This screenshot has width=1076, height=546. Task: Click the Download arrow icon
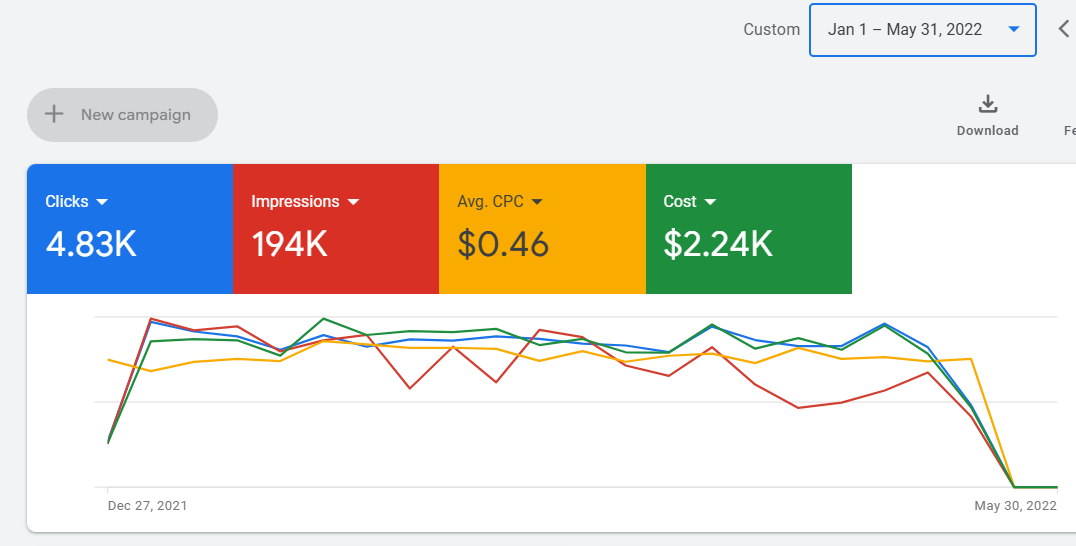pos(987,104)
